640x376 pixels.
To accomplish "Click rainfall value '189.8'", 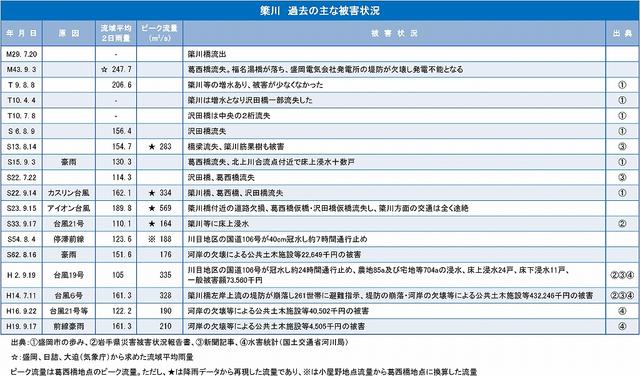I will click(x=122, y=208).
